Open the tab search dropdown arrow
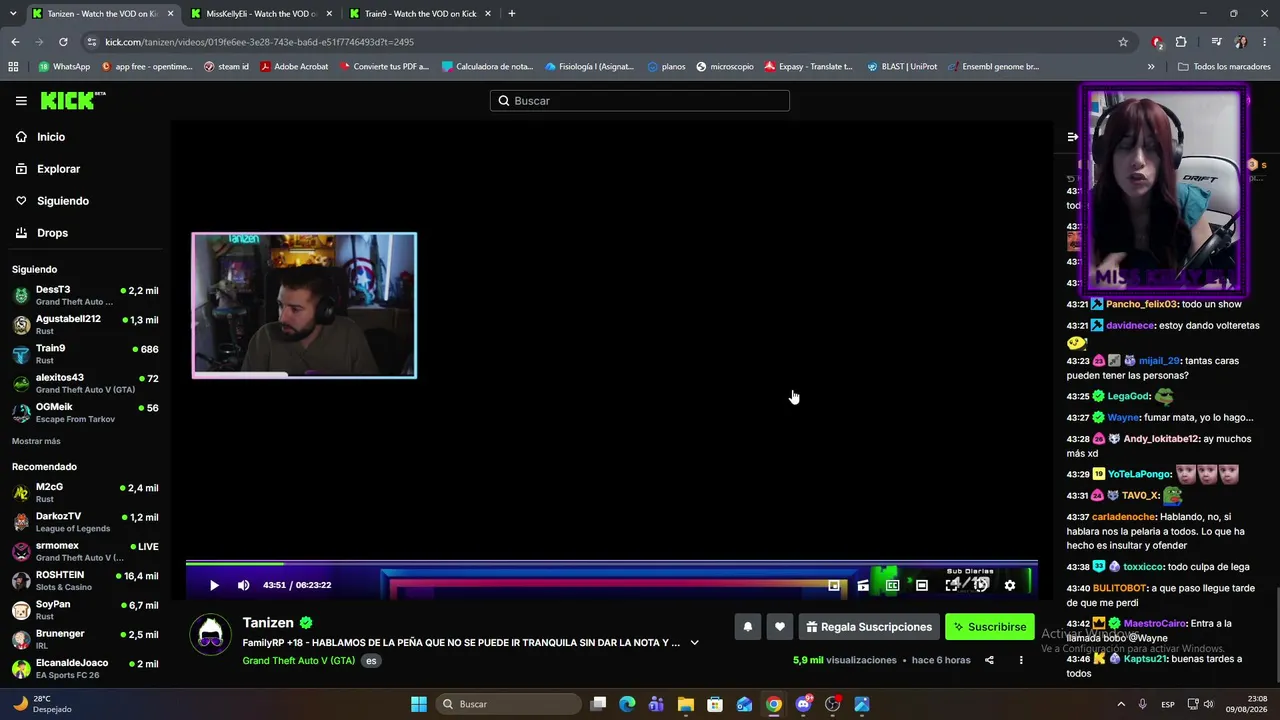1280x720 pixels. [x=13, y=14]
